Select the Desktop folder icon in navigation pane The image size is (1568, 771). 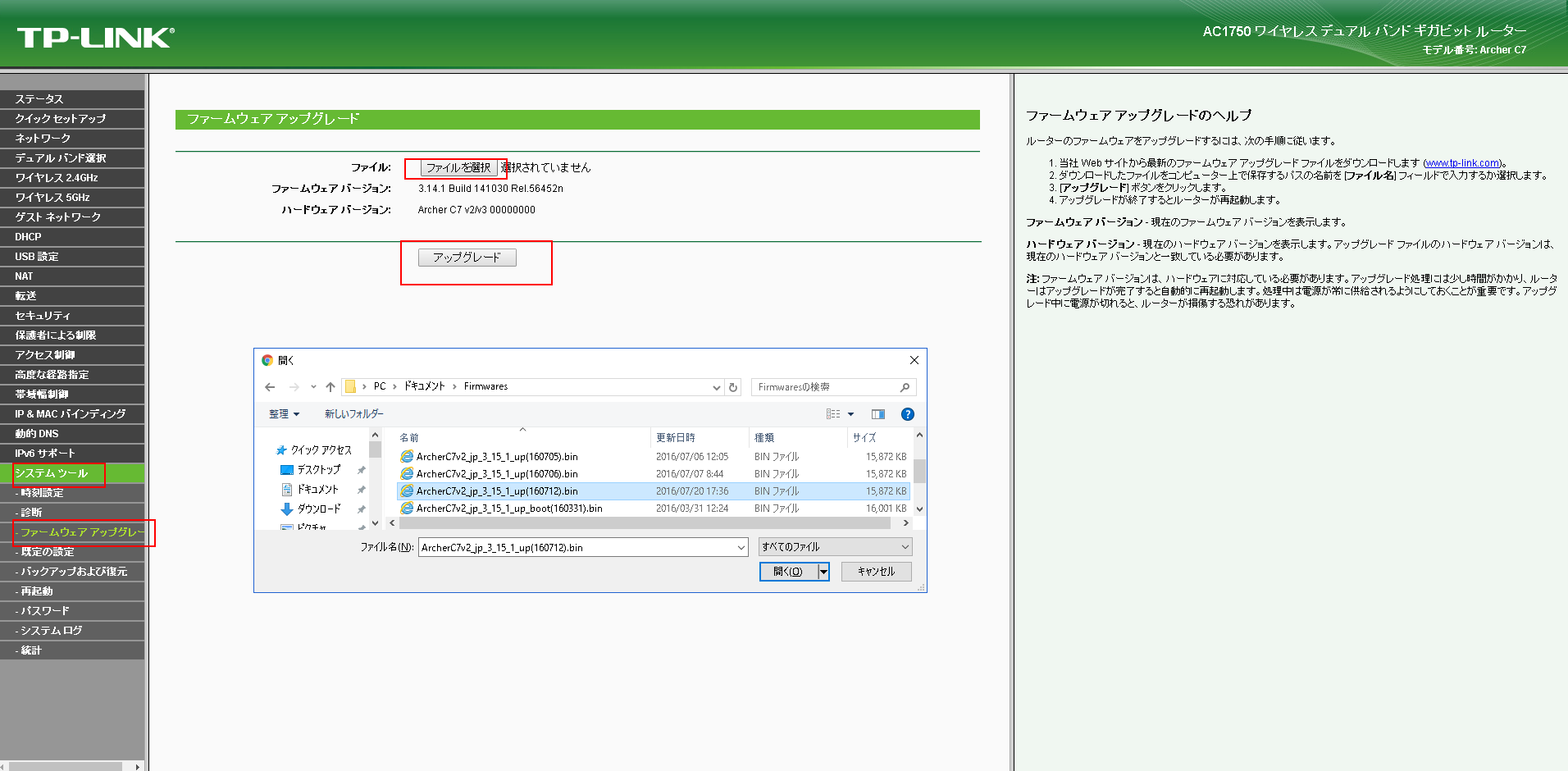[x=287, y=470]
